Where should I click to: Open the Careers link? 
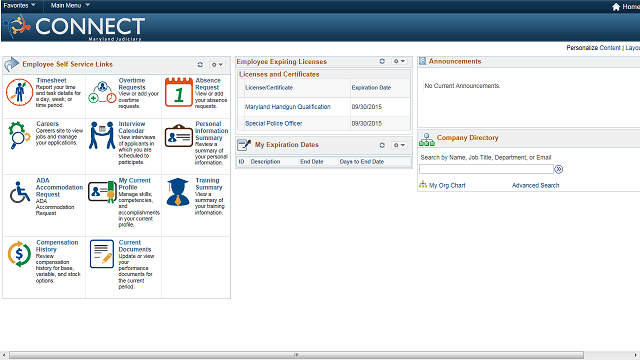tap(47, 124)
